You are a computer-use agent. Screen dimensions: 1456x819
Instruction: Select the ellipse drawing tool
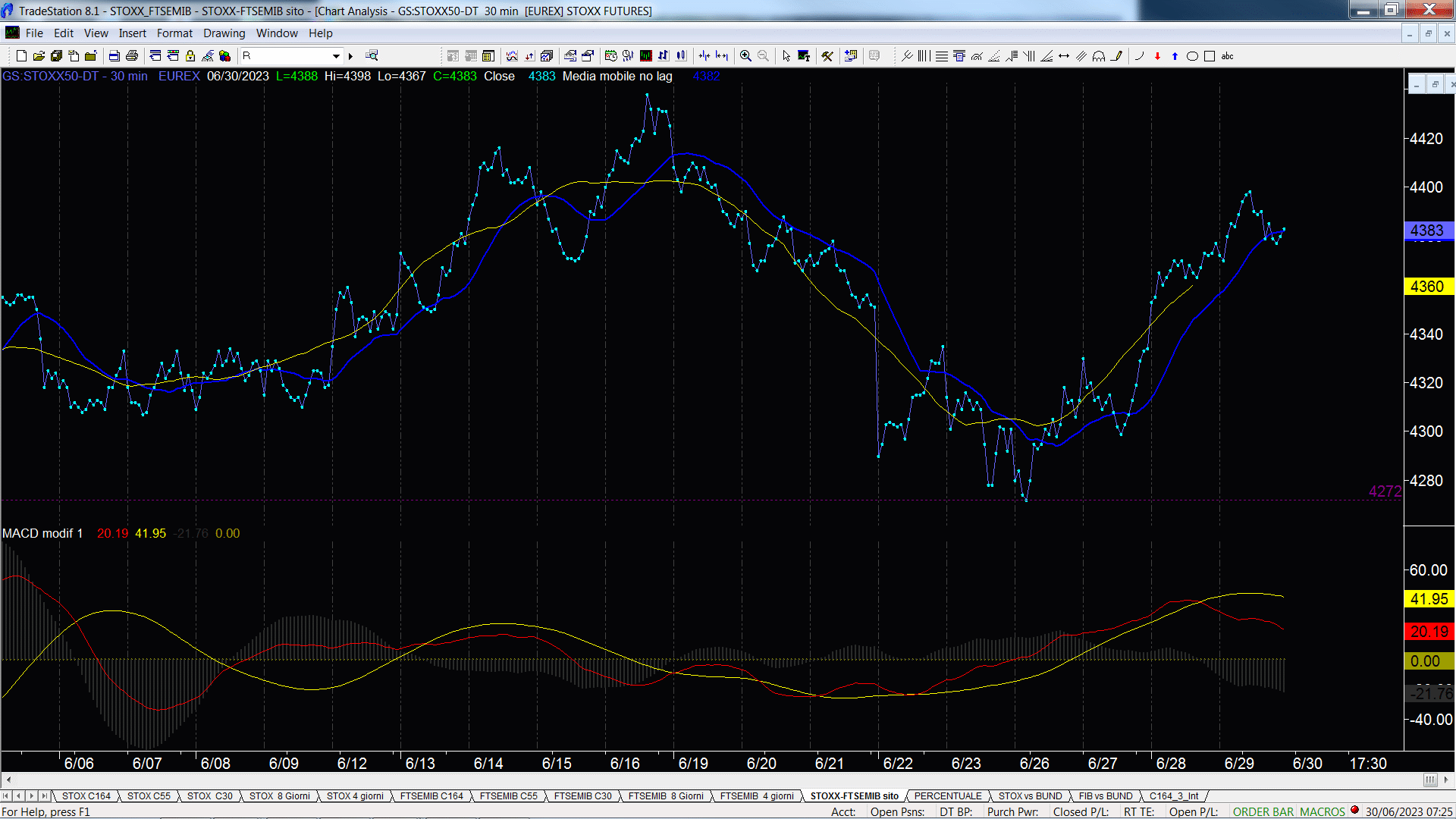[1192, 56]
